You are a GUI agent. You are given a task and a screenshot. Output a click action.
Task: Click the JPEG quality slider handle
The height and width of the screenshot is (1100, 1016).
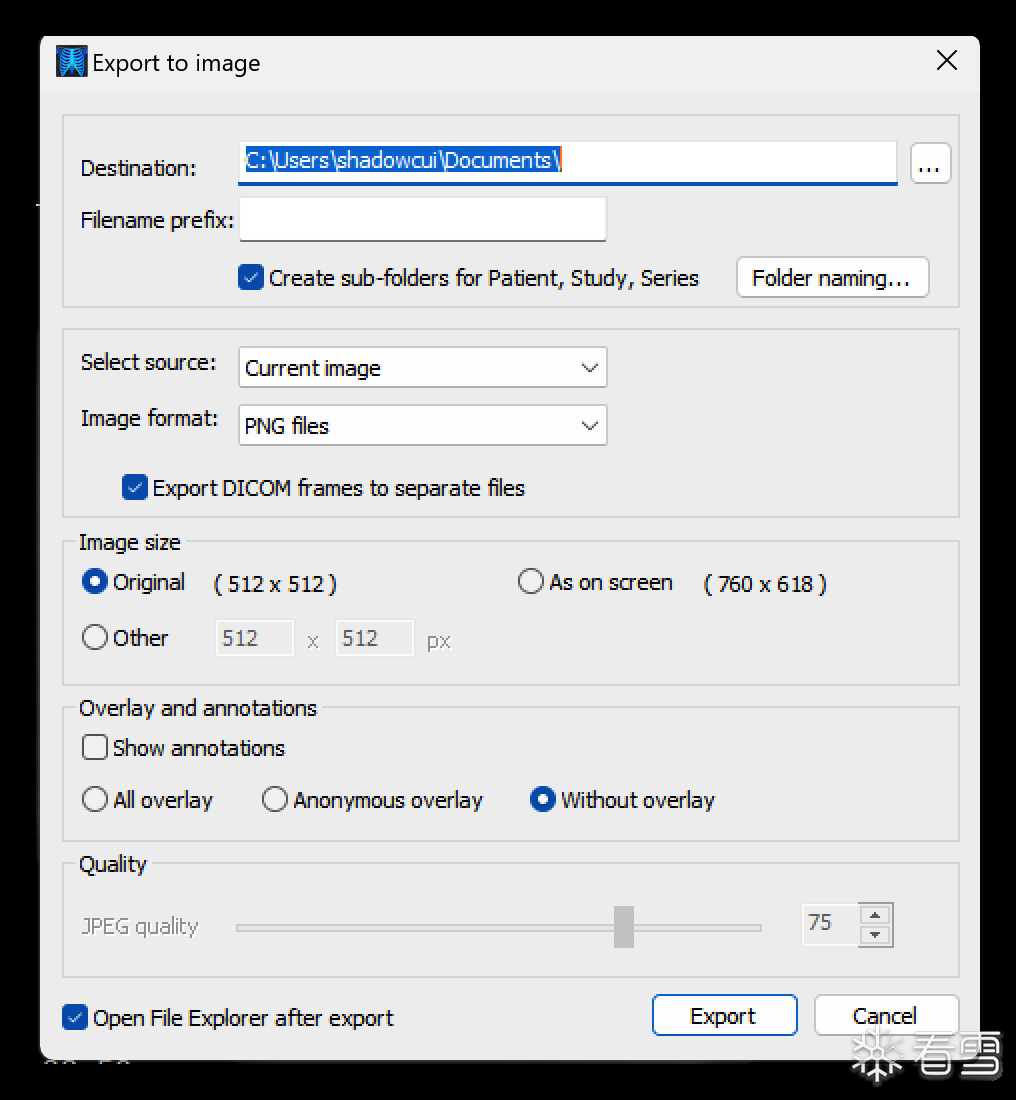pyautogui.click(x=624, y=927)
